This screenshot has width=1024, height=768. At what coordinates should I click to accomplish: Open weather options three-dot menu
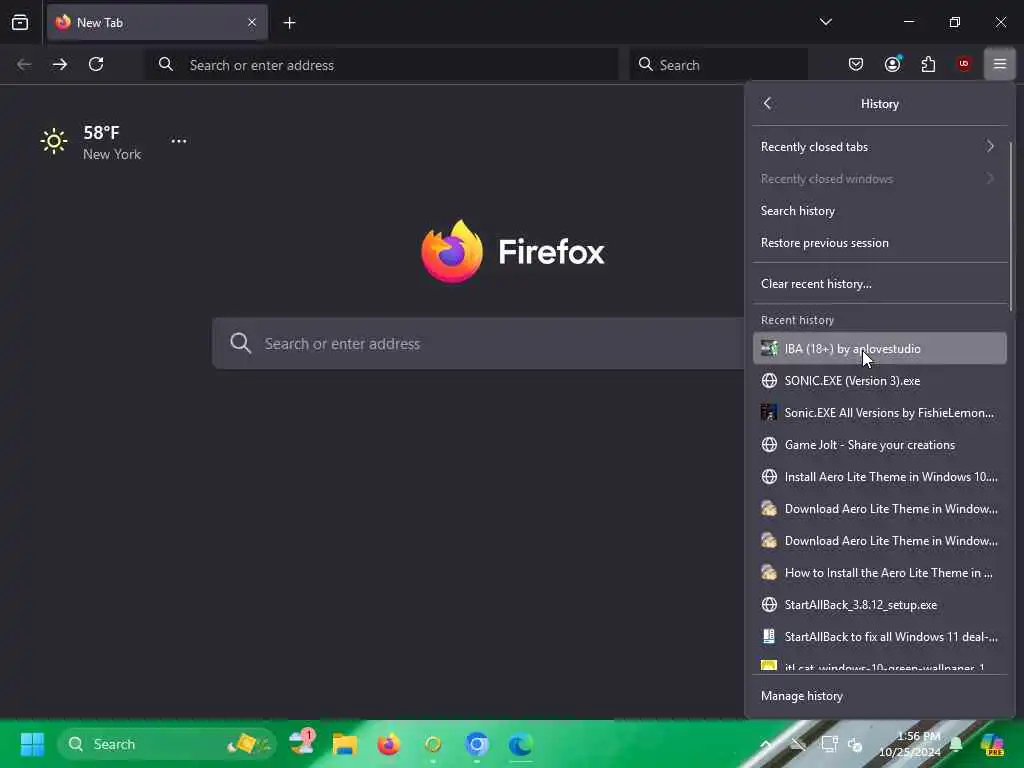178,141
